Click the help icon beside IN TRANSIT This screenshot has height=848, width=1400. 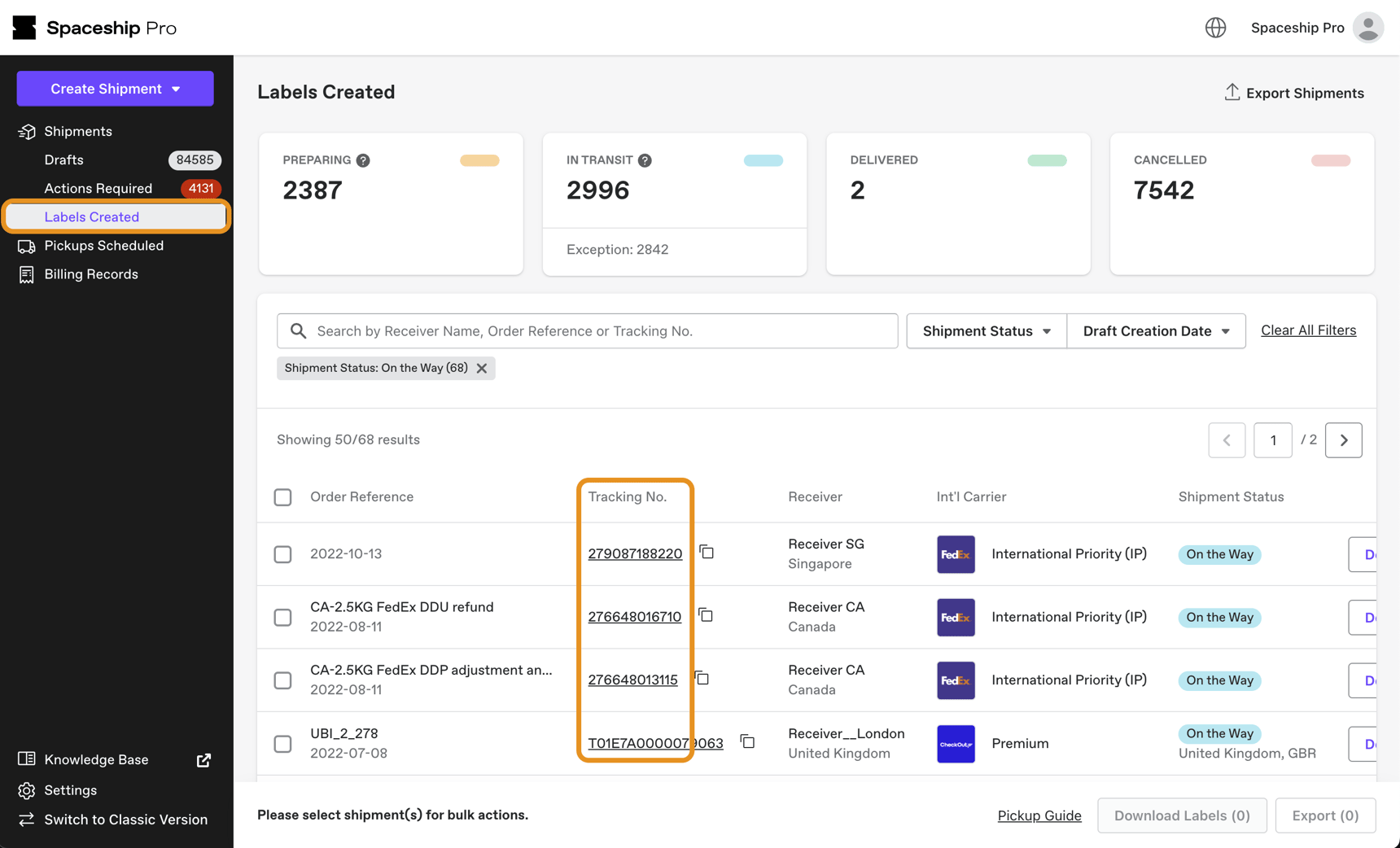click(645, 160)
